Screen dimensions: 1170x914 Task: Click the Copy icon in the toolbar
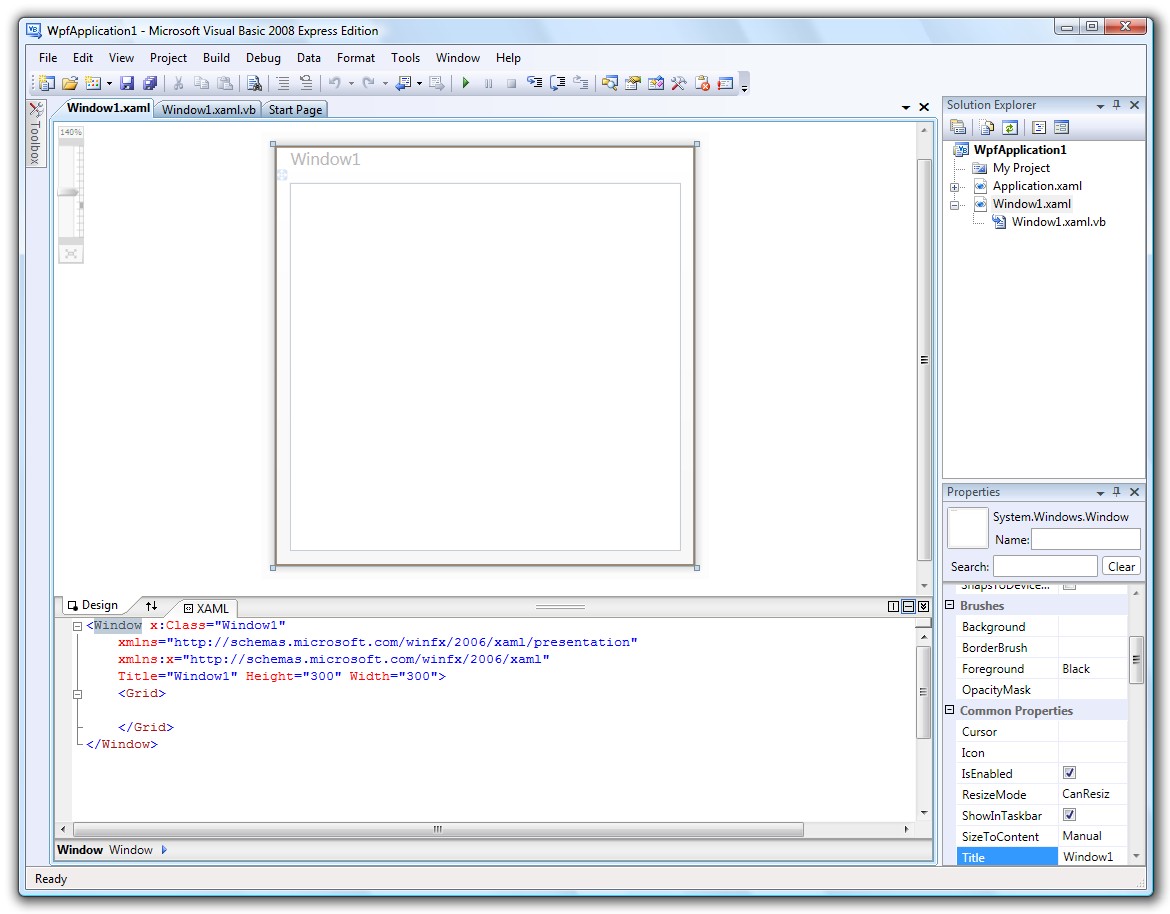coord(201,84)
